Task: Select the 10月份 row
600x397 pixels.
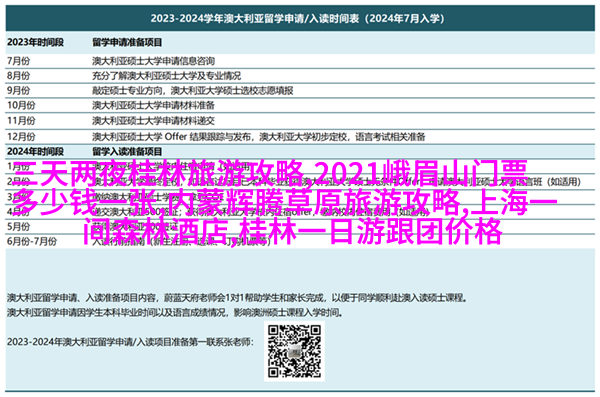Action: 300,105
